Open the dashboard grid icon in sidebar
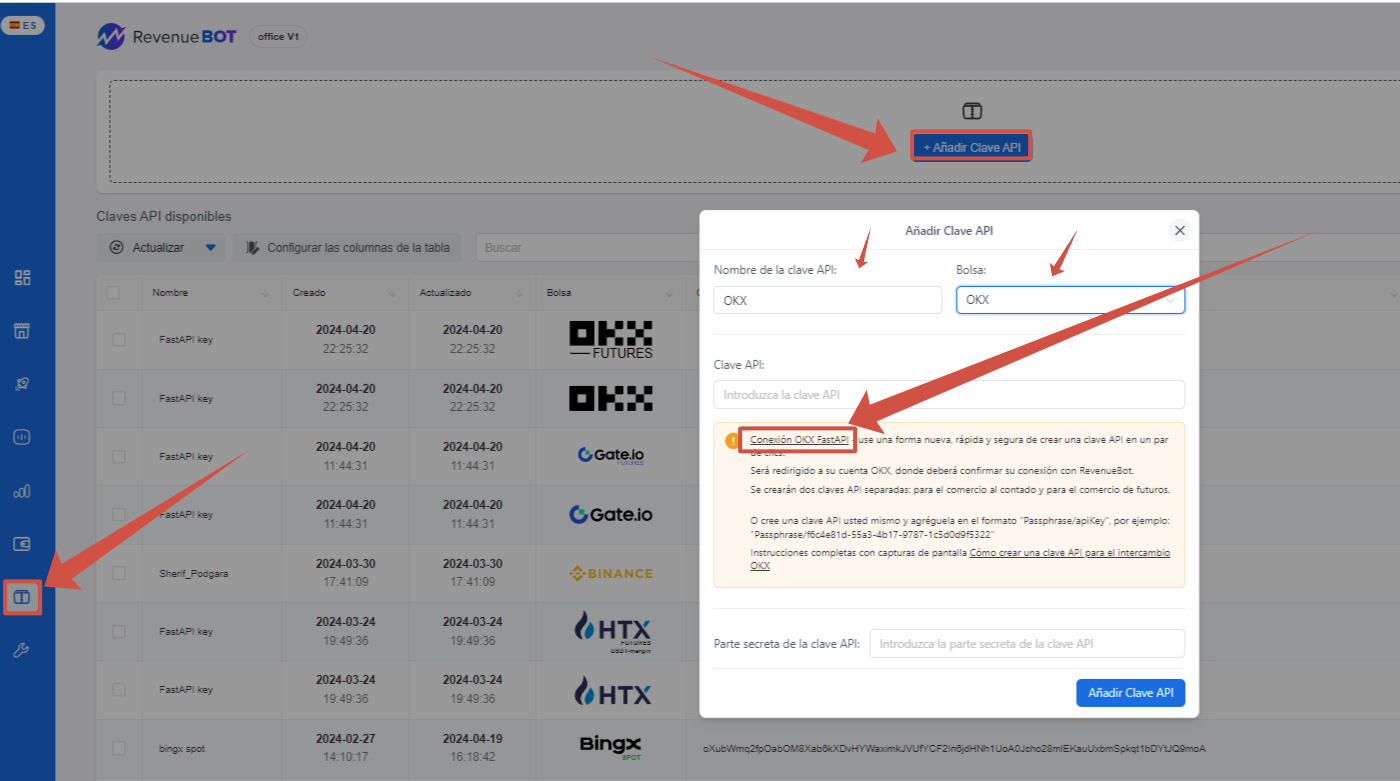 [22, 277]
